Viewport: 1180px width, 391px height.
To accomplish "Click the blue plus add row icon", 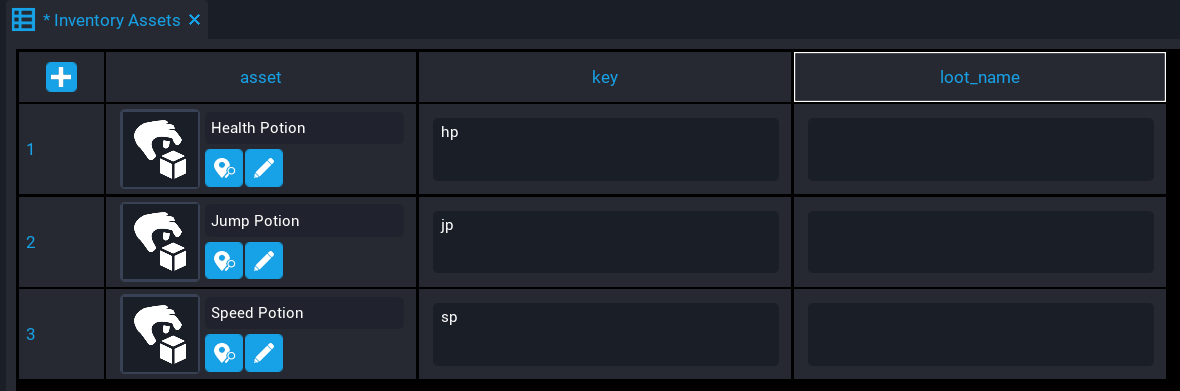I will [62, 77].
